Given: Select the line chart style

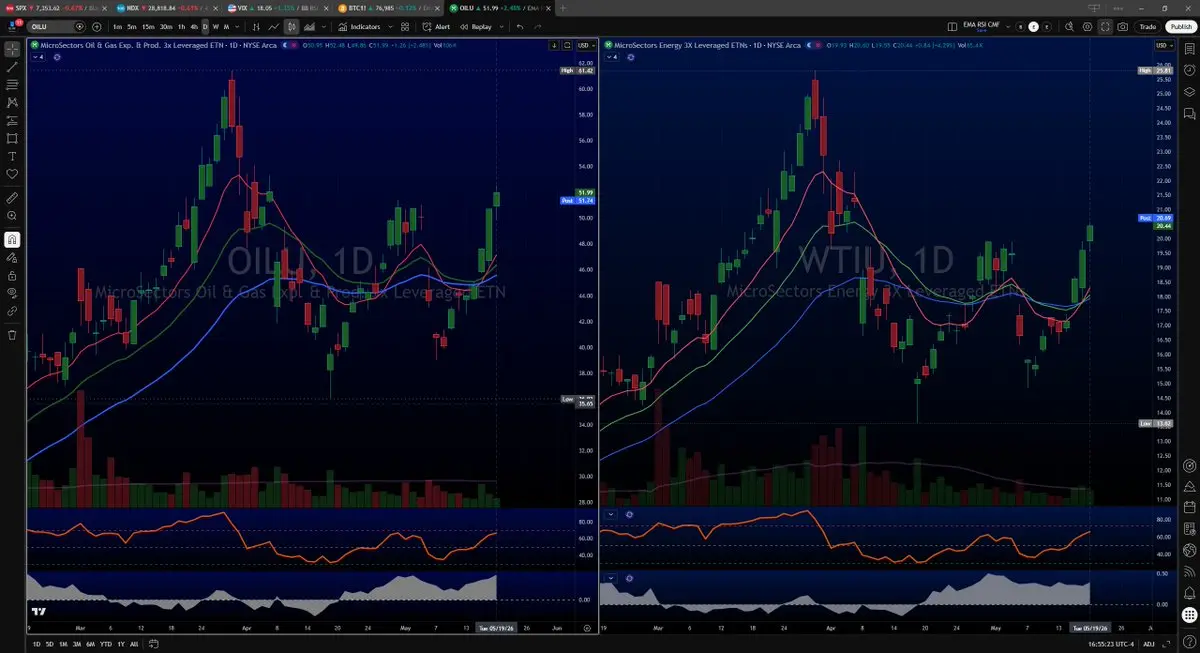Looking at the screenshot, I should pos(273,27).
